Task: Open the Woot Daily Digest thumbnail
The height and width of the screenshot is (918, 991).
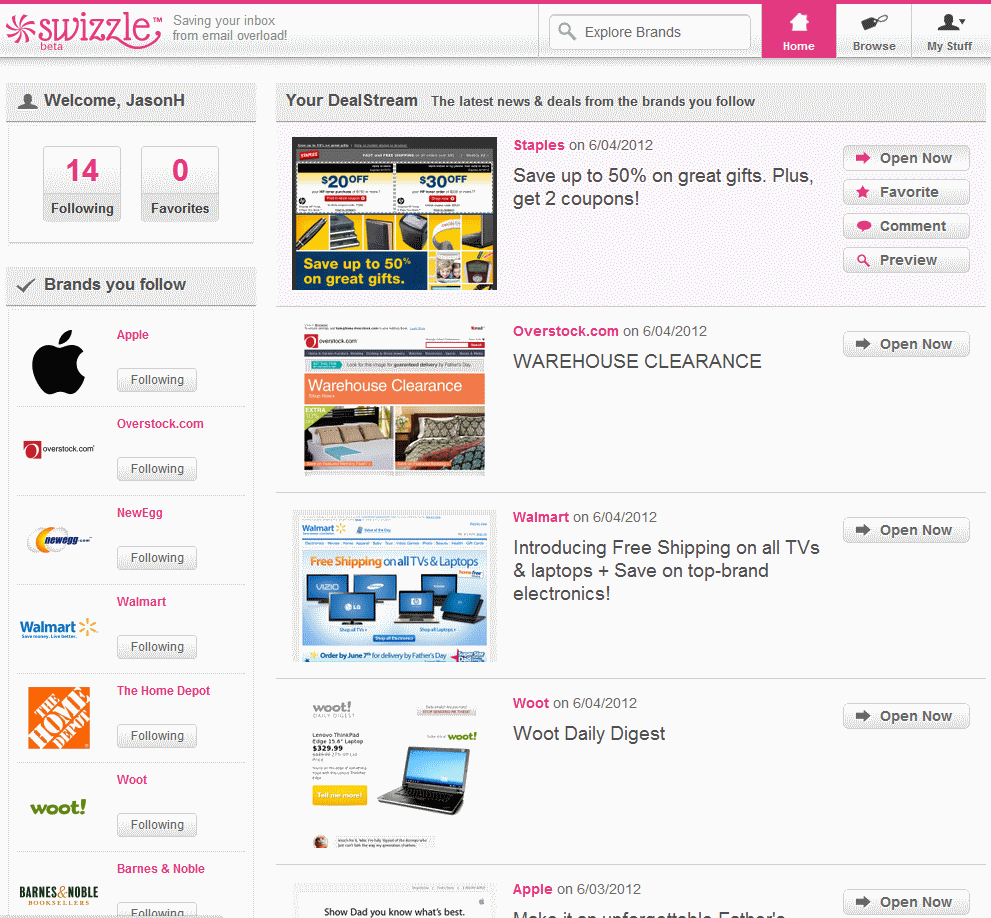Action: coord(394,773)
